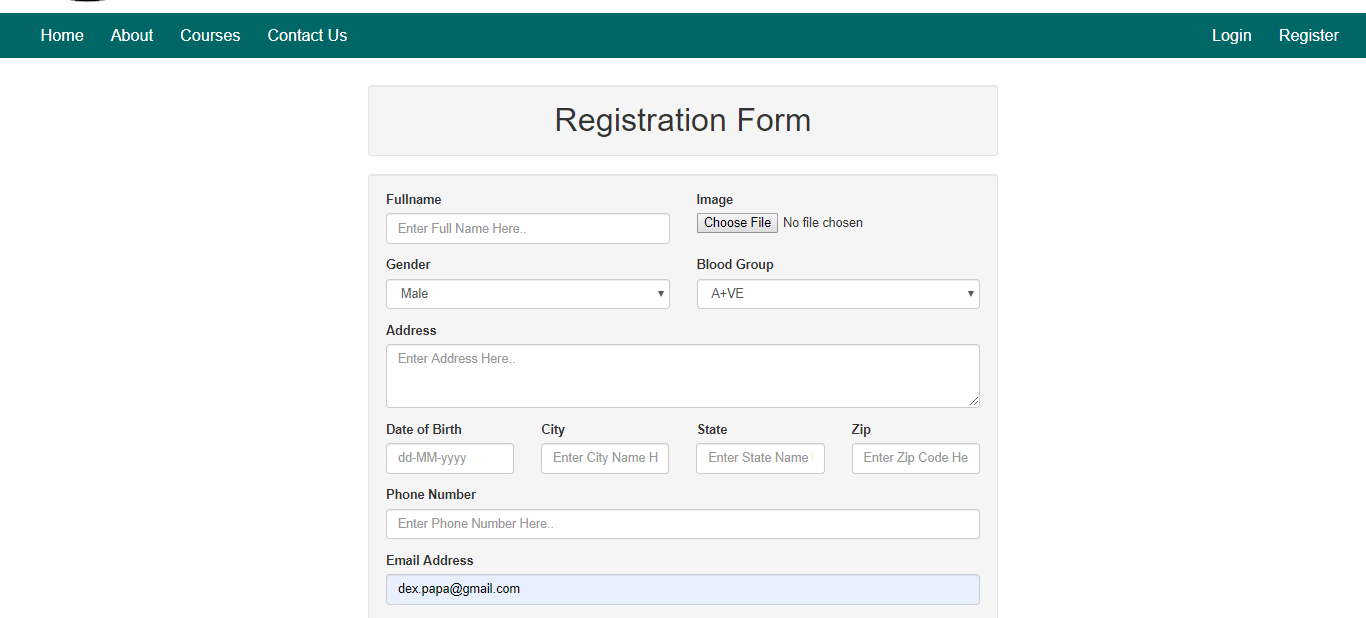Open the Courses menu item

point(210,36)
